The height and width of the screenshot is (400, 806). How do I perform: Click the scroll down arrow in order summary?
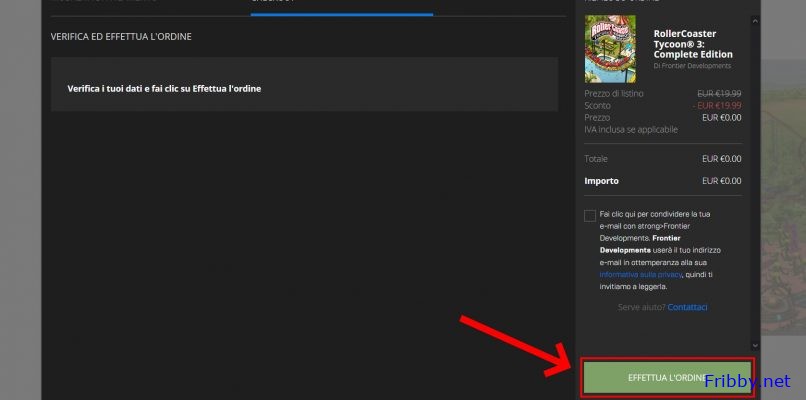click(x=754, y=345)
